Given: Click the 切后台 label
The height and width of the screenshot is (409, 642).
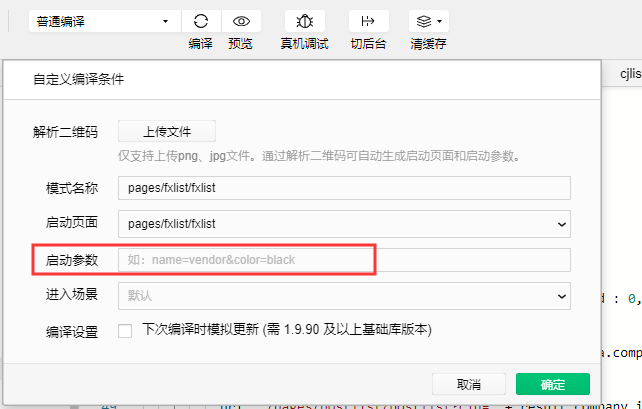Looking at the screenshot, I should click(368, 43).
